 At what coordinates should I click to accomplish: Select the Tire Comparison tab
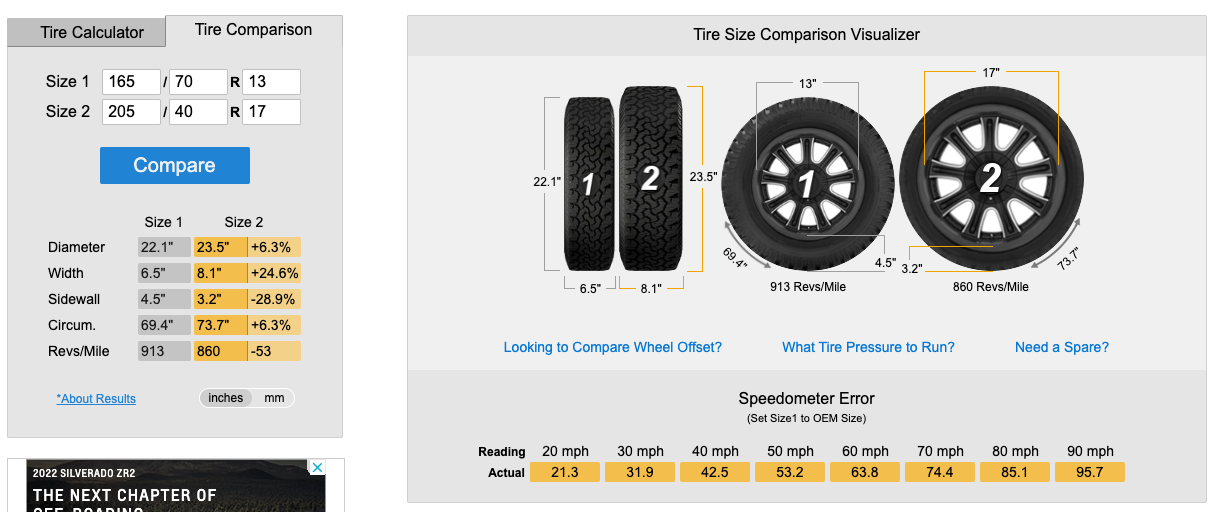coord(254,30)
